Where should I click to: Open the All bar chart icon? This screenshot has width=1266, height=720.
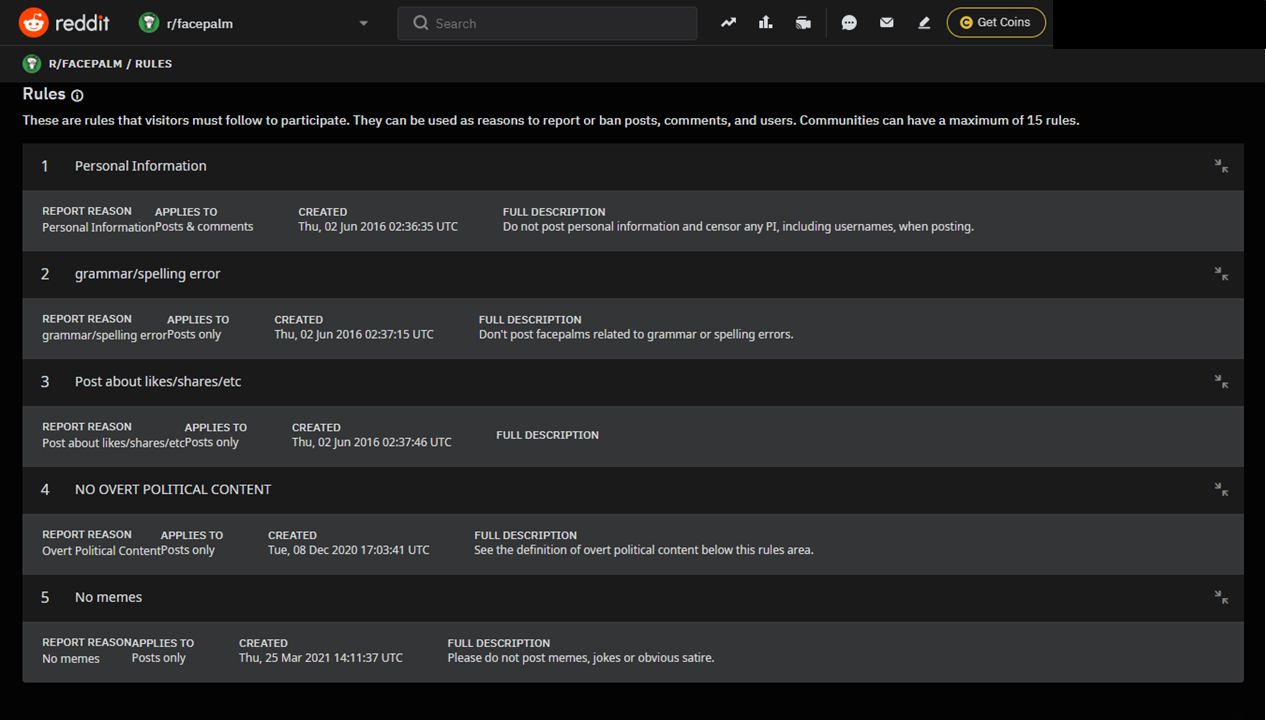click(766, 23)
